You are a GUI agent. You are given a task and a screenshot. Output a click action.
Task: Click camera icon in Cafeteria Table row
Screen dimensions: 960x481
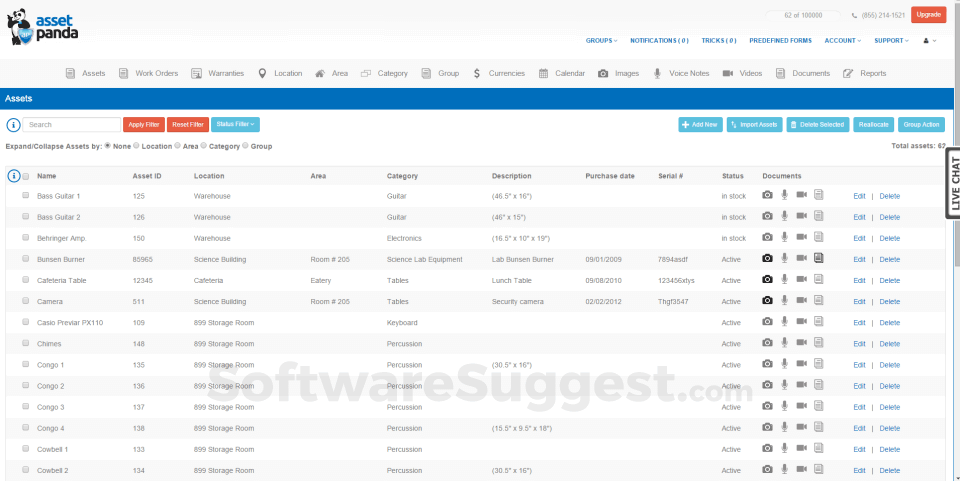pos(767,280)
